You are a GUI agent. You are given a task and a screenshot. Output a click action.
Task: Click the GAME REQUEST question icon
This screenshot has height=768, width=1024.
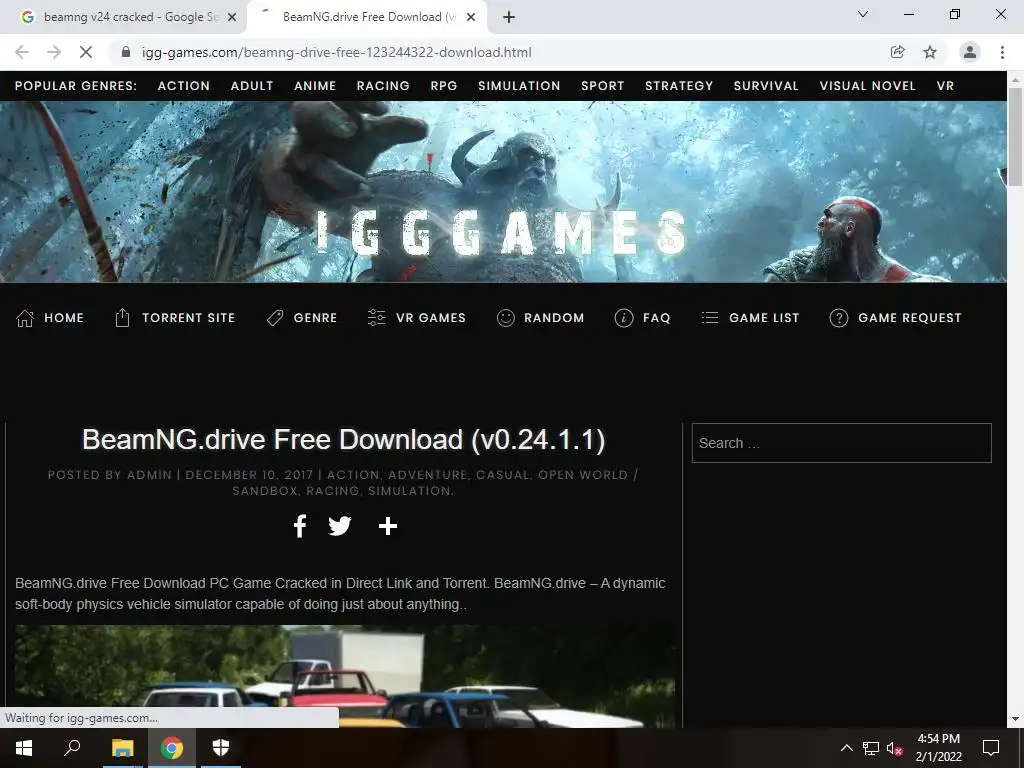(x=839, y=318)
